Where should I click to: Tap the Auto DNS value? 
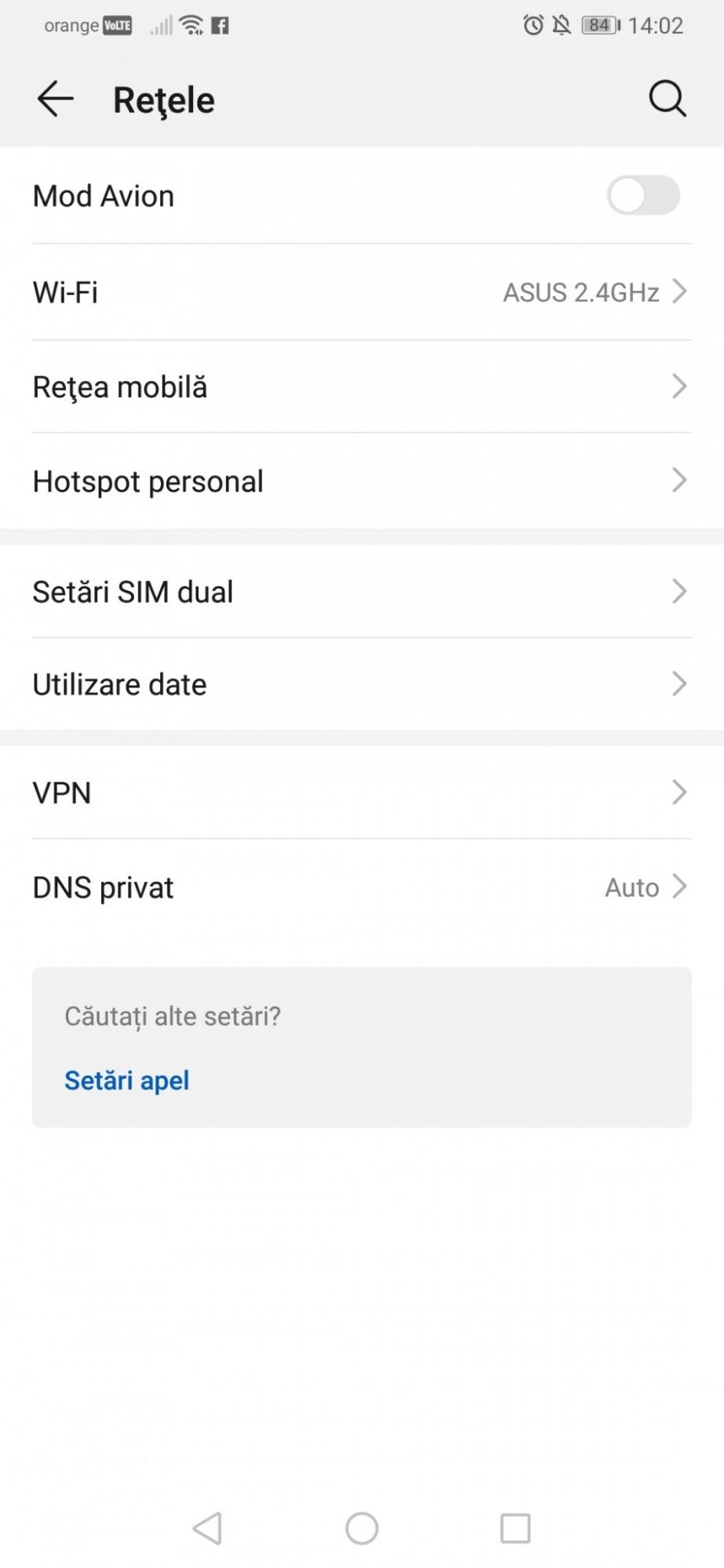pyautogui.click(x=631, y=887)
